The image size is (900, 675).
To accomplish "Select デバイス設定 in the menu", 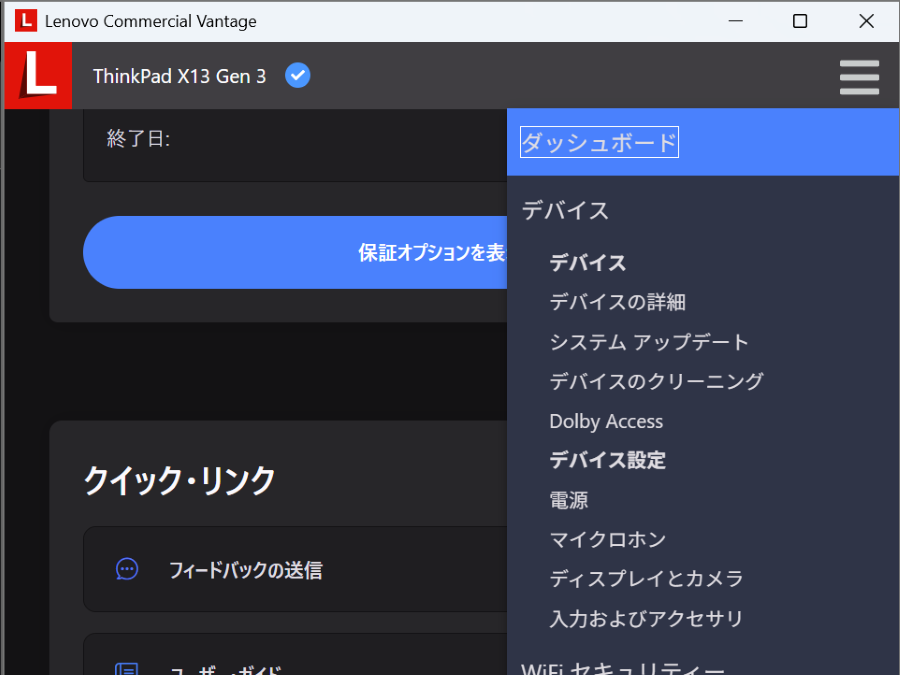I will click(x=608, y=460).
